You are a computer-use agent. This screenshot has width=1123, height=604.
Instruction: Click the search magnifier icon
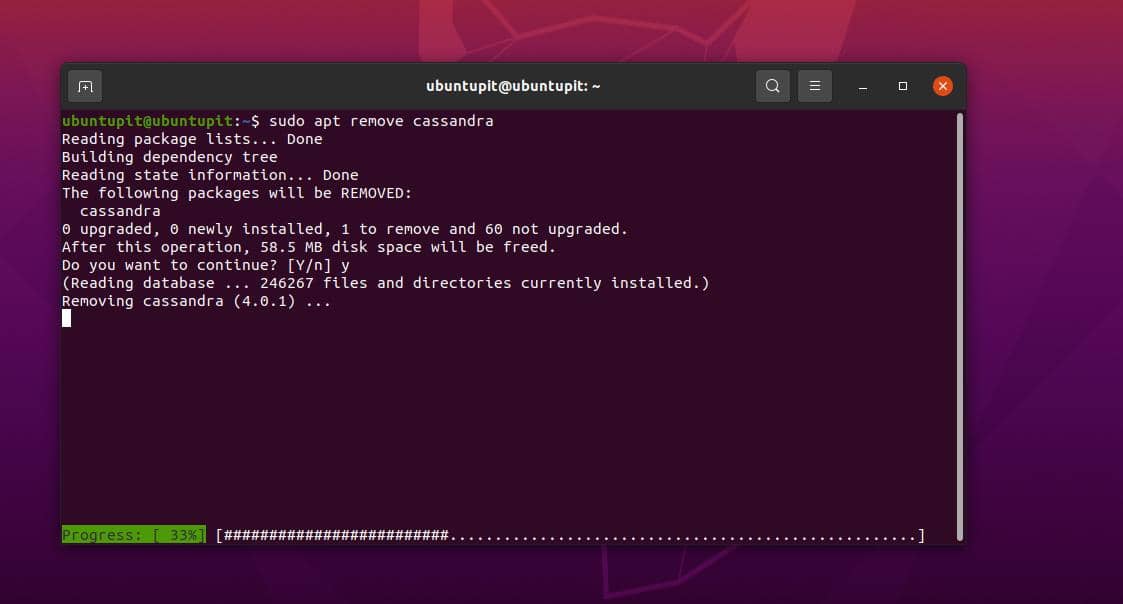click(x=772, y=86)
